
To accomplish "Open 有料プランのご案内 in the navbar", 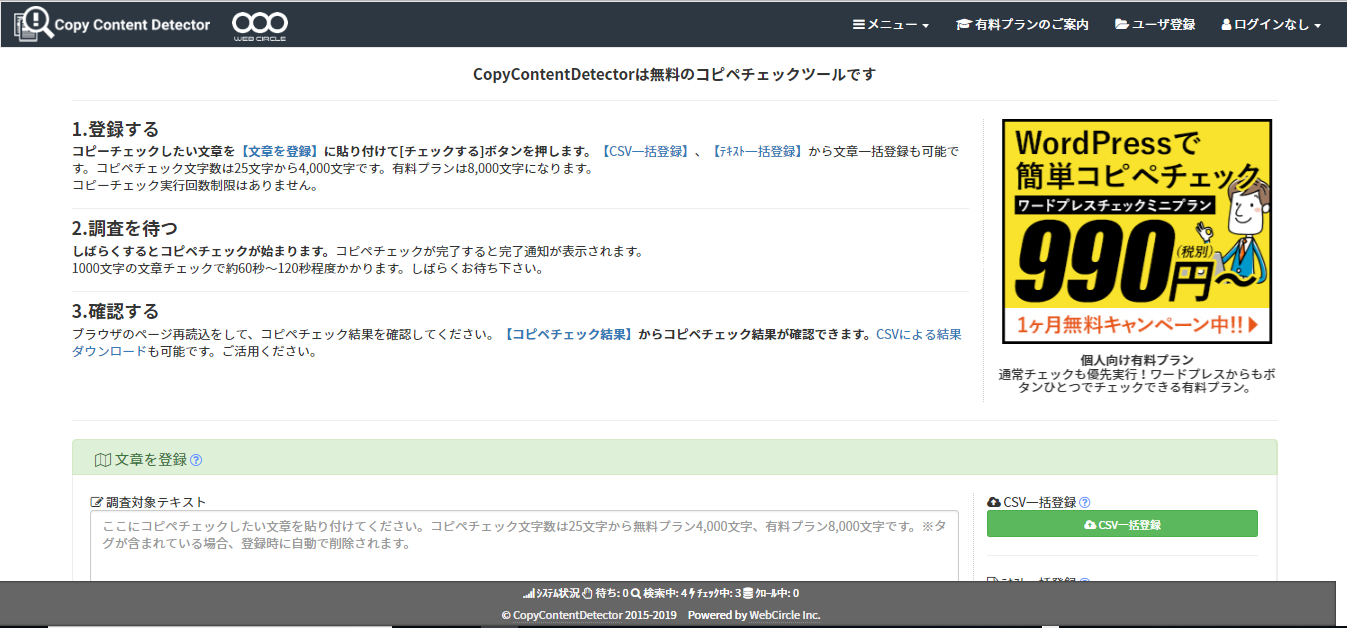I will [x=1021, y=24].
